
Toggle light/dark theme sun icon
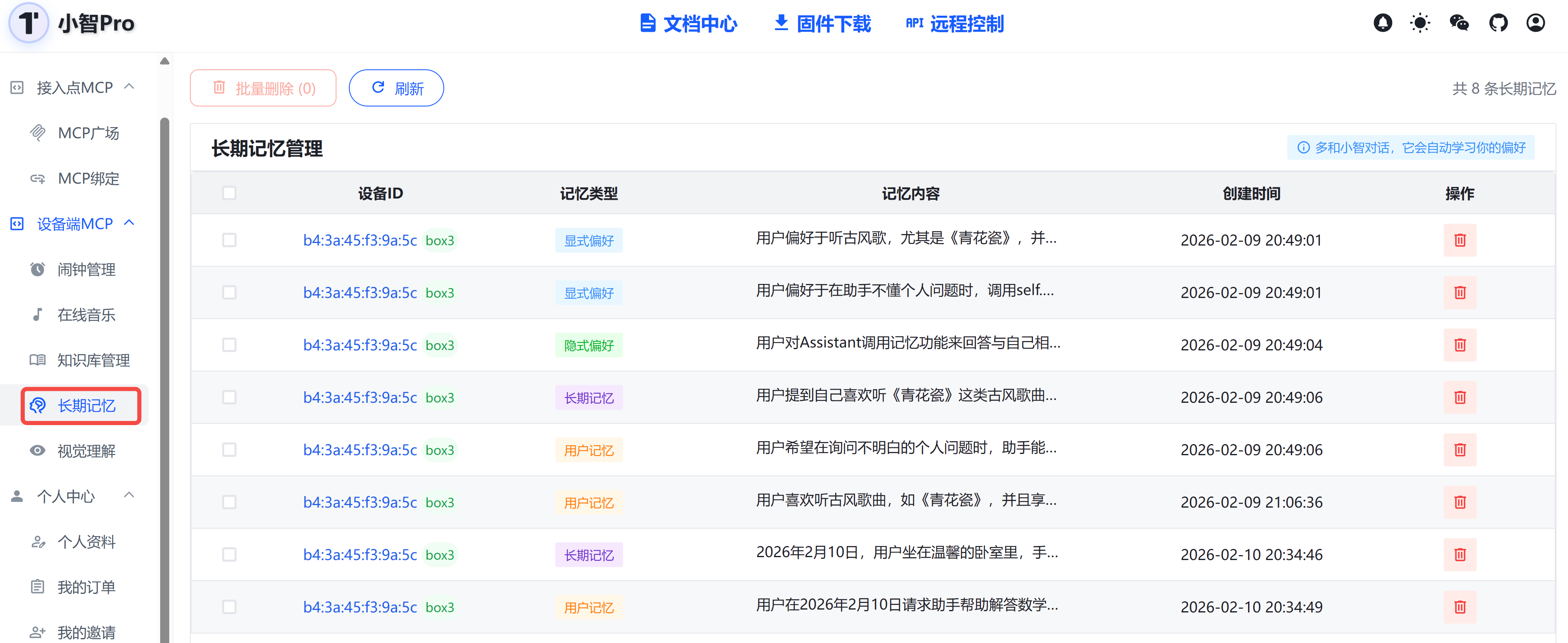1419,23
